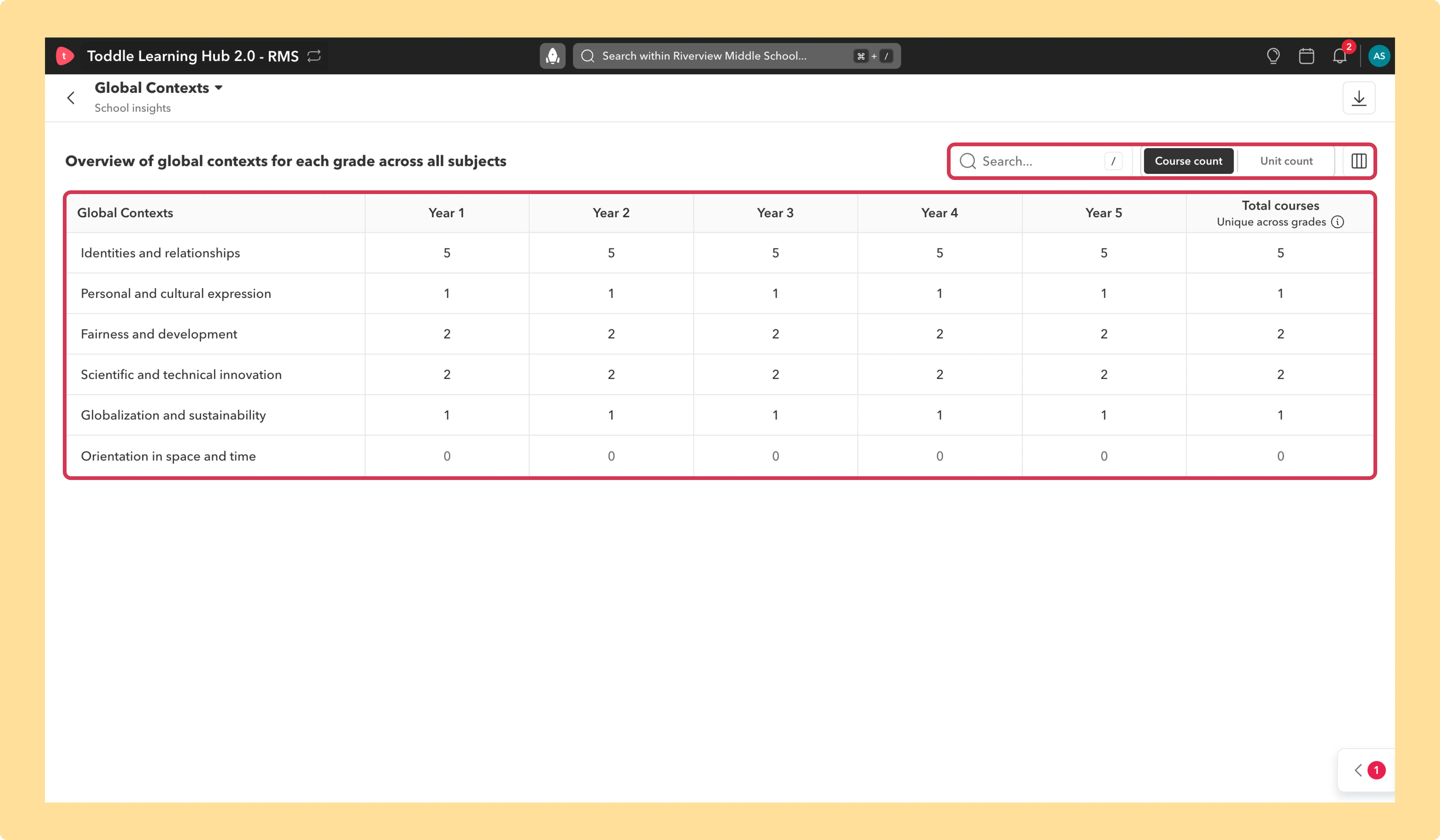Click the Year 5 column header
This screenshot has width=1440, height=840.
(1104, 213)
